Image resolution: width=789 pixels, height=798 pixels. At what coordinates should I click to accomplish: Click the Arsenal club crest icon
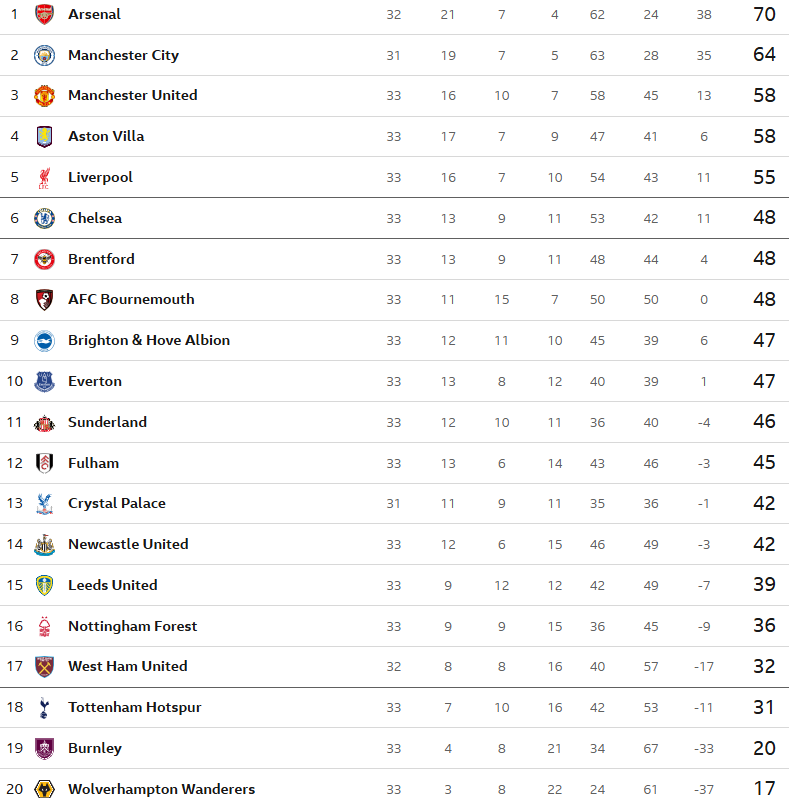tap(44, 14)
